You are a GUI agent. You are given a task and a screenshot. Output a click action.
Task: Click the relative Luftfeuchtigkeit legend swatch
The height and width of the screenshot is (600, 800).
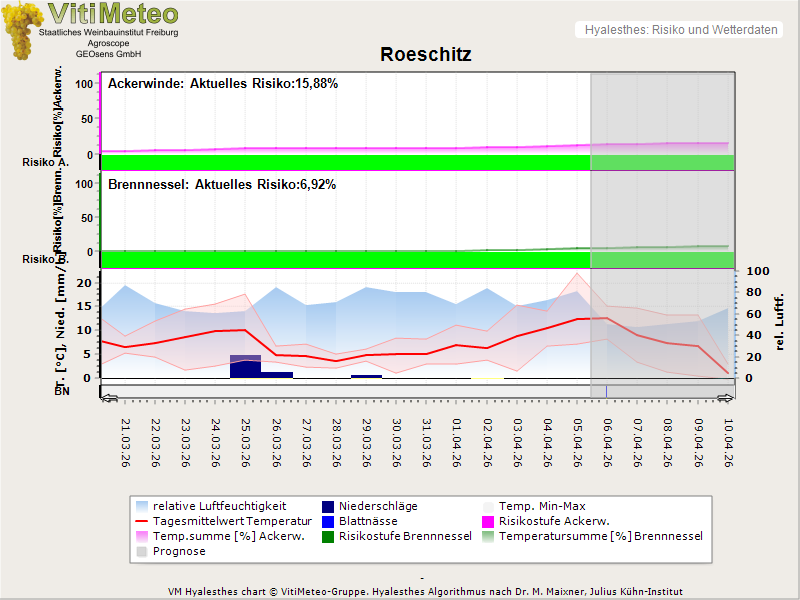pos(141,506)
